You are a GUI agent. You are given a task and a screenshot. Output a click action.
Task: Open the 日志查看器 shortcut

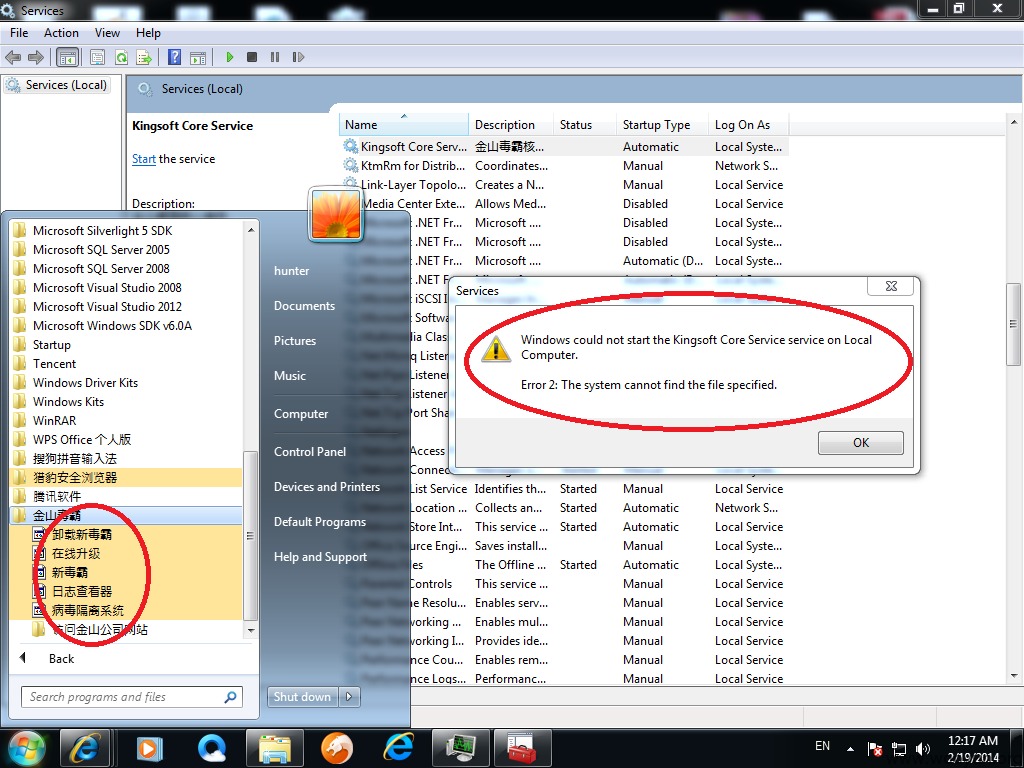click(127, 592)
